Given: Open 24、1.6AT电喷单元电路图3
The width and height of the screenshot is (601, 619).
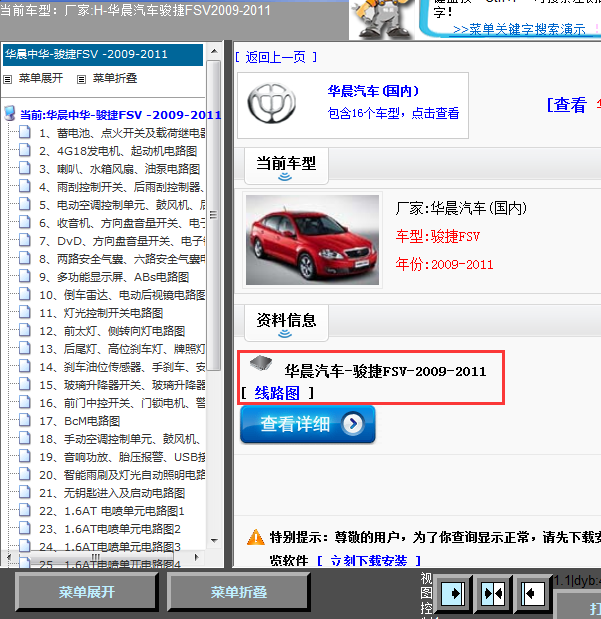Looking at the screenshot, I should click(110, 547).
